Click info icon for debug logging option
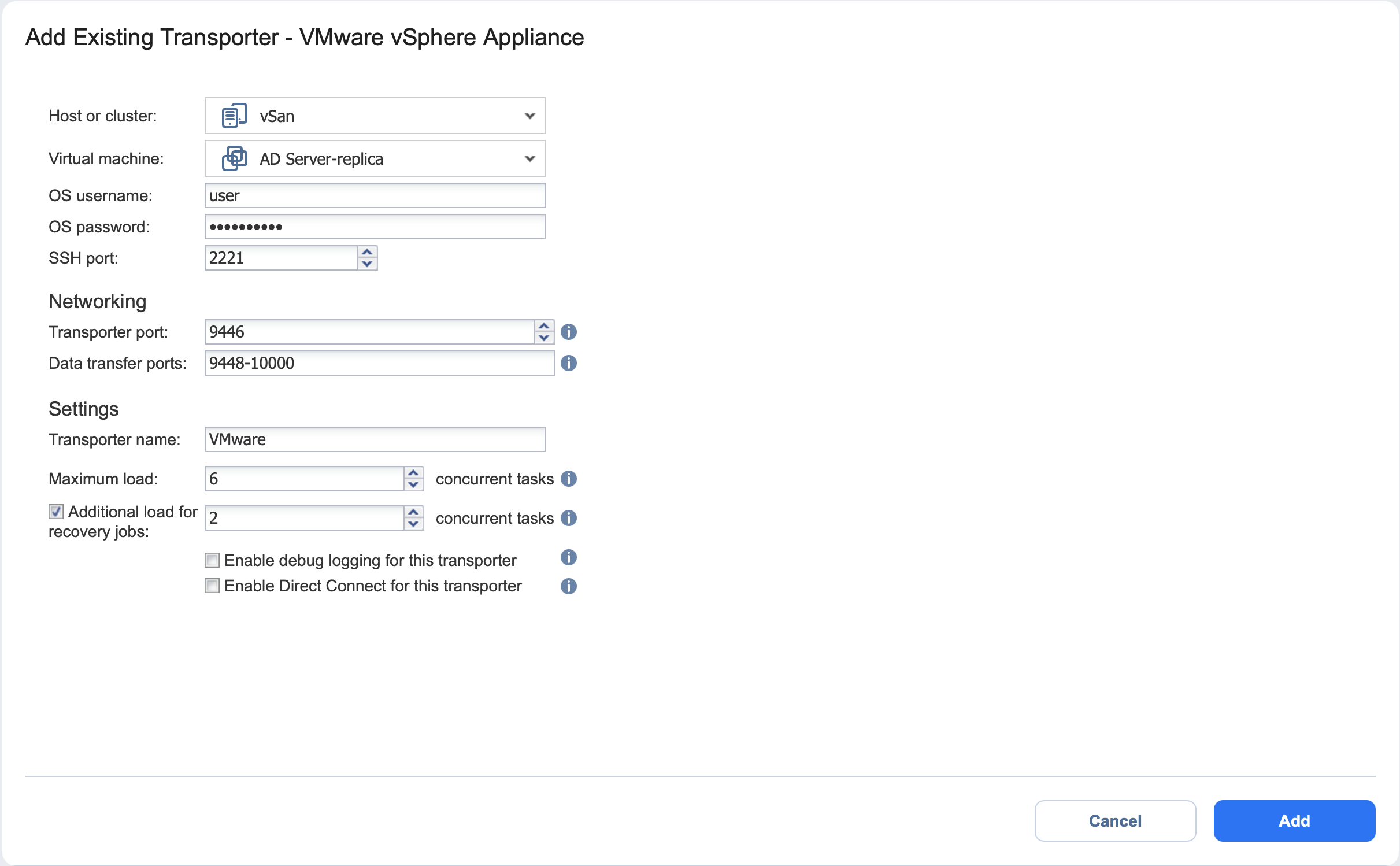This screenshot has height=866, width=1400. pos(569,557)
